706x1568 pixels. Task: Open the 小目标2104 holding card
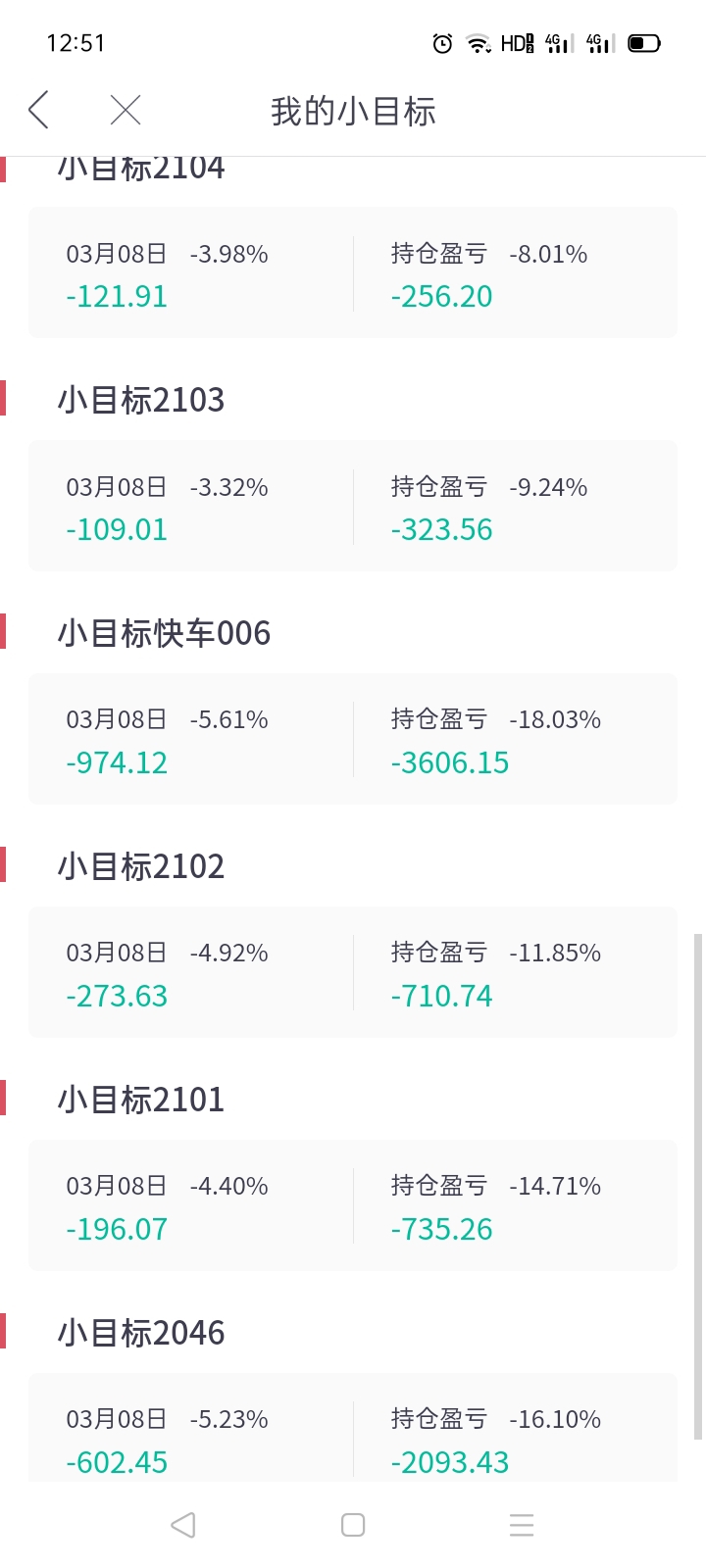pyautogui.click(x=353, y=272)
